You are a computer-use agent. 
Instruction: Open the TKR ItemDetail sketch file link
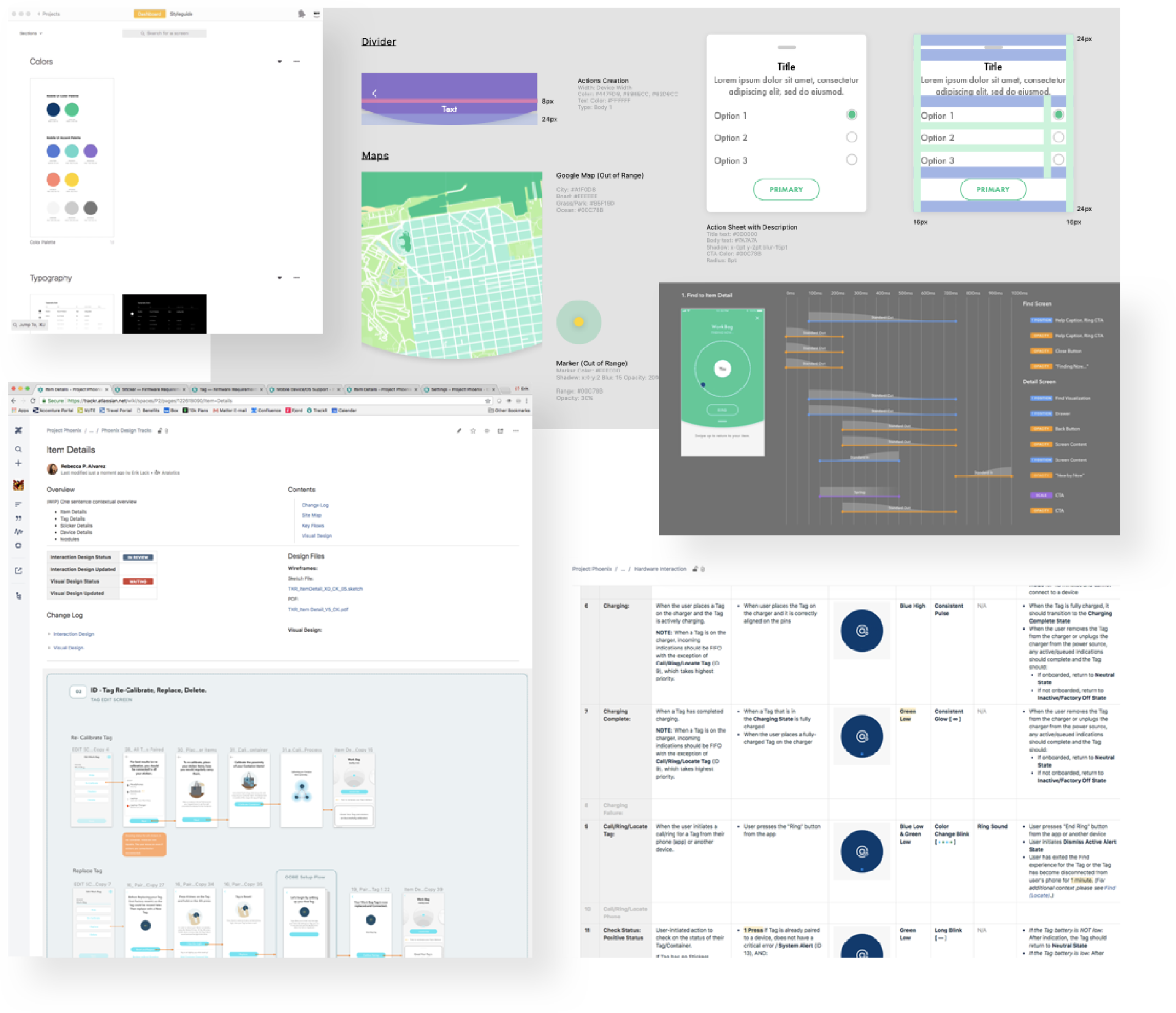click(325, 589)
